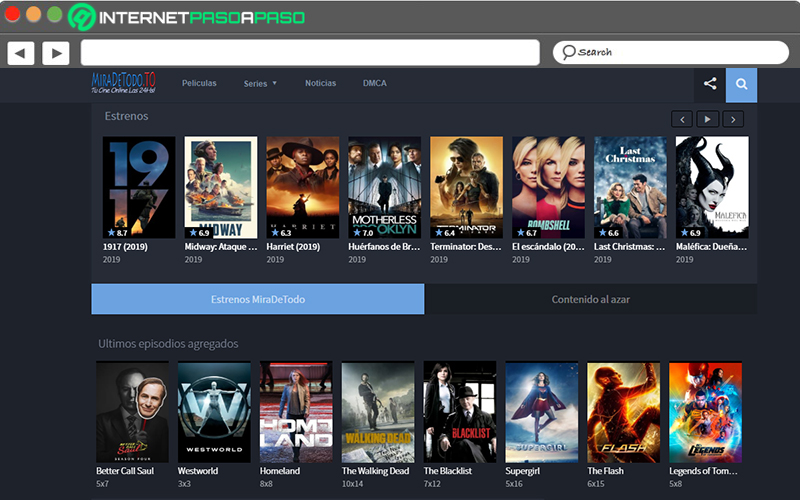Click the Terminator: Des... title link
800x500 pixels.
tap(466, 246)
